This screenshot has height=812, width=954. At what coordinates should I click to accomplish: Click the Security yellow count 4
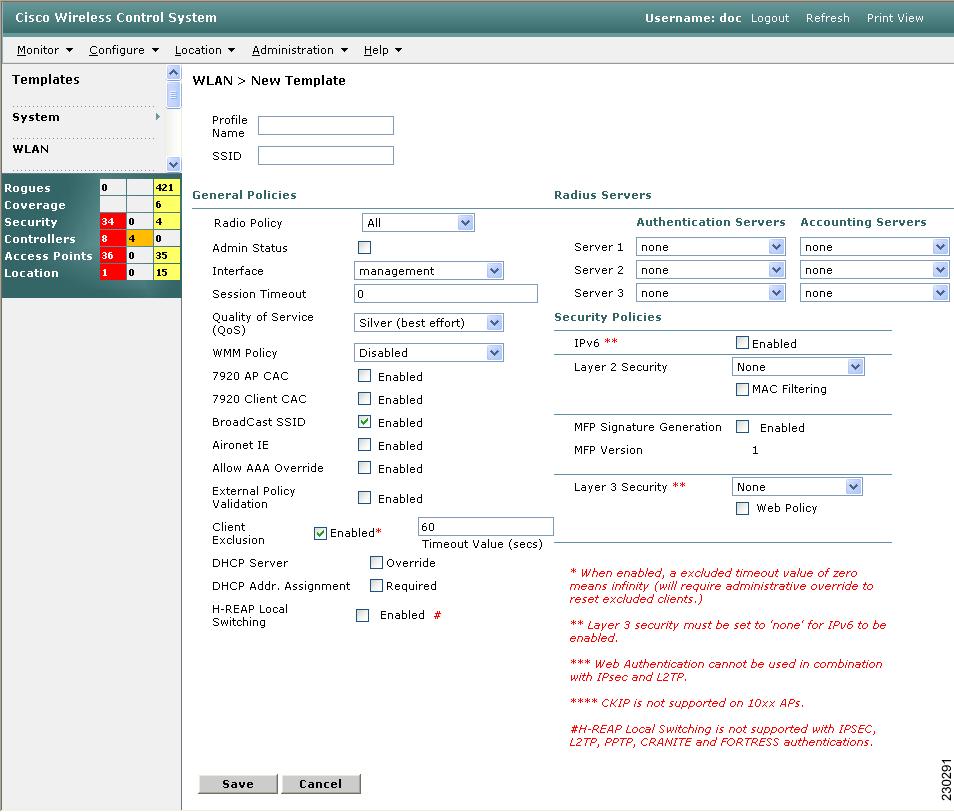167,221
